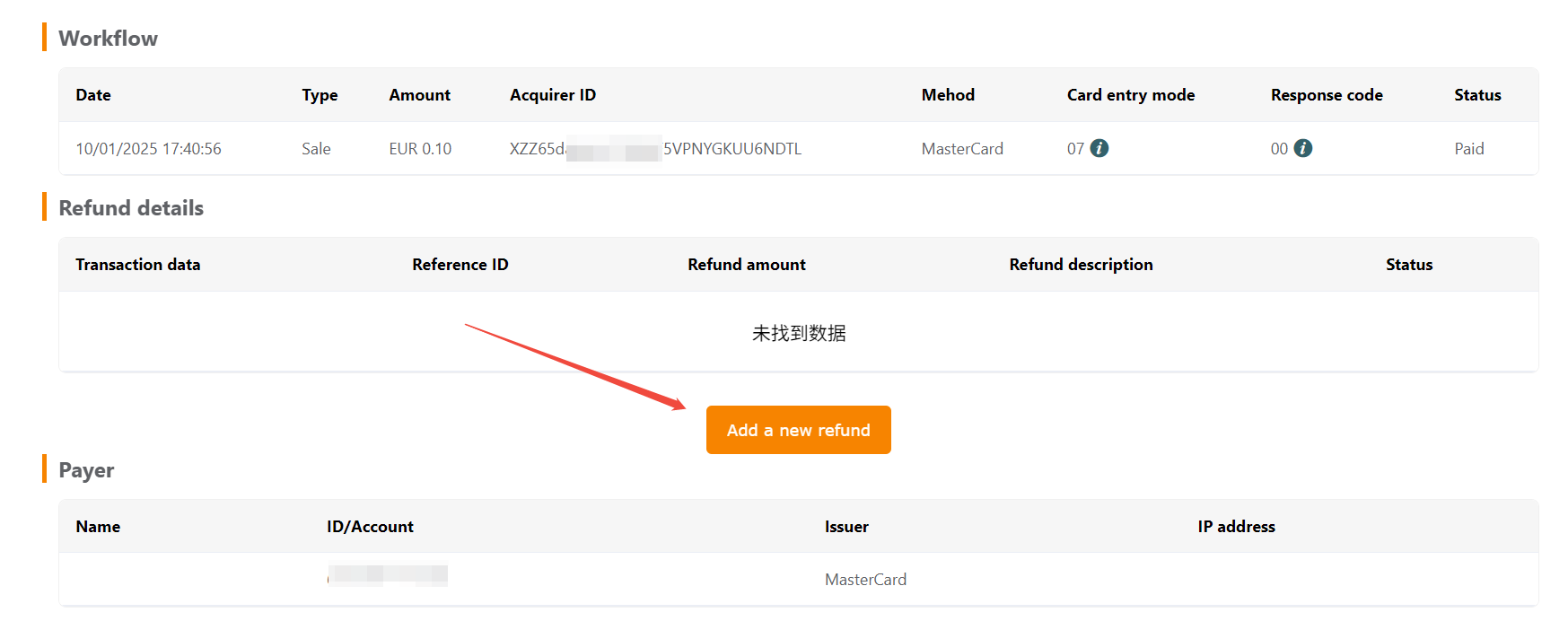Click the MasterCard issuer value in Payer
The width and height of the screenshot is (1568, 621).
[865, 580]
